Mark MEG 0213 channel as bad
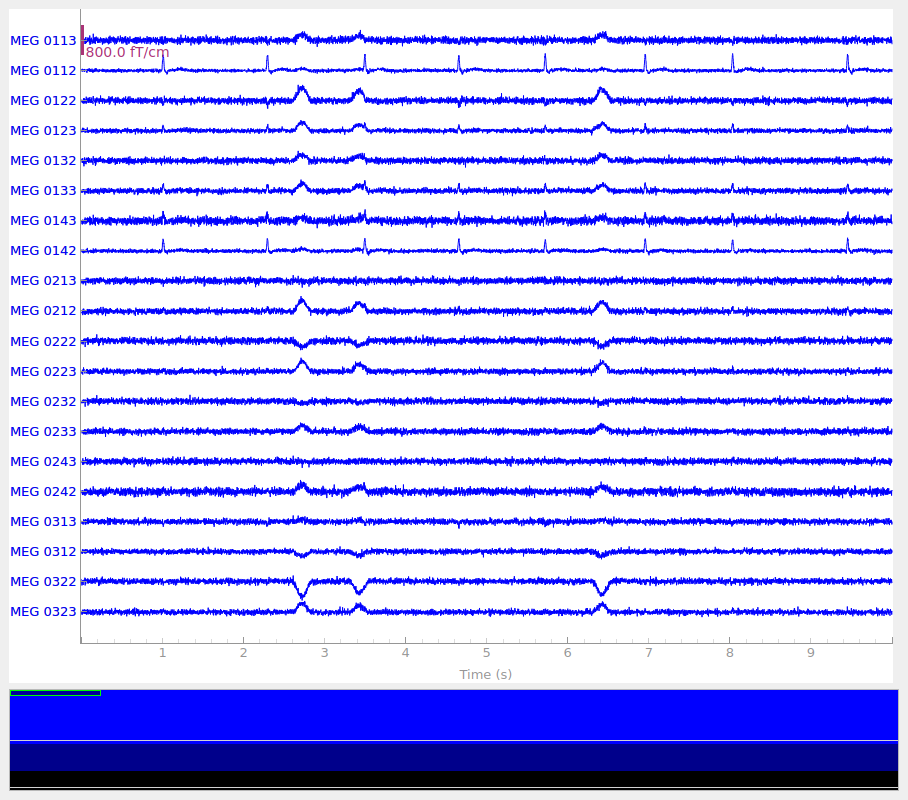Viewport: 908px width, 800px height. pos(43,281)
